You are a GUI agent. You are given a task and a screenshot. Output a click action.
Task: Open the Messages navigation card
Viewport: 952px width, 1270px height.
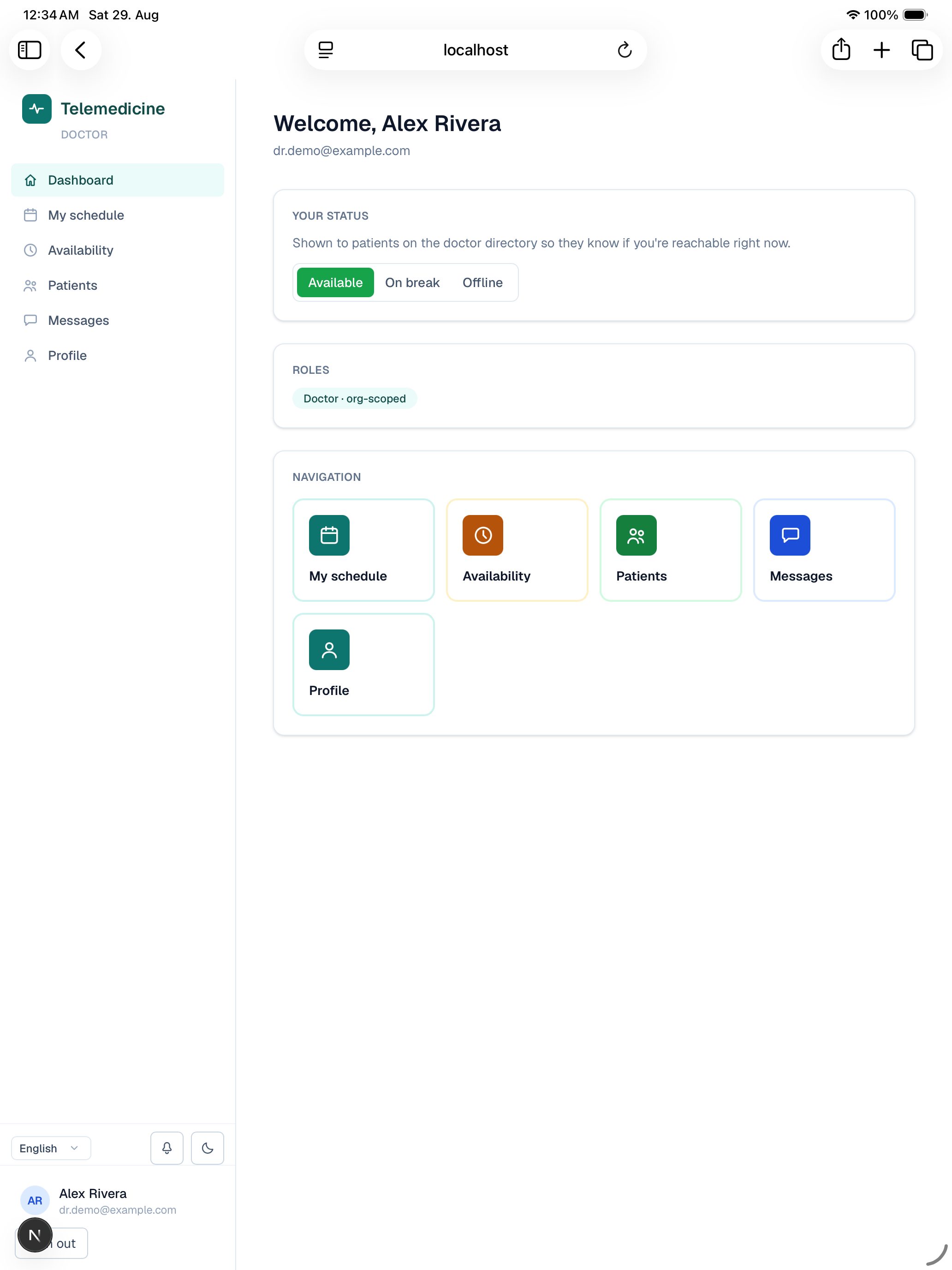824,550
